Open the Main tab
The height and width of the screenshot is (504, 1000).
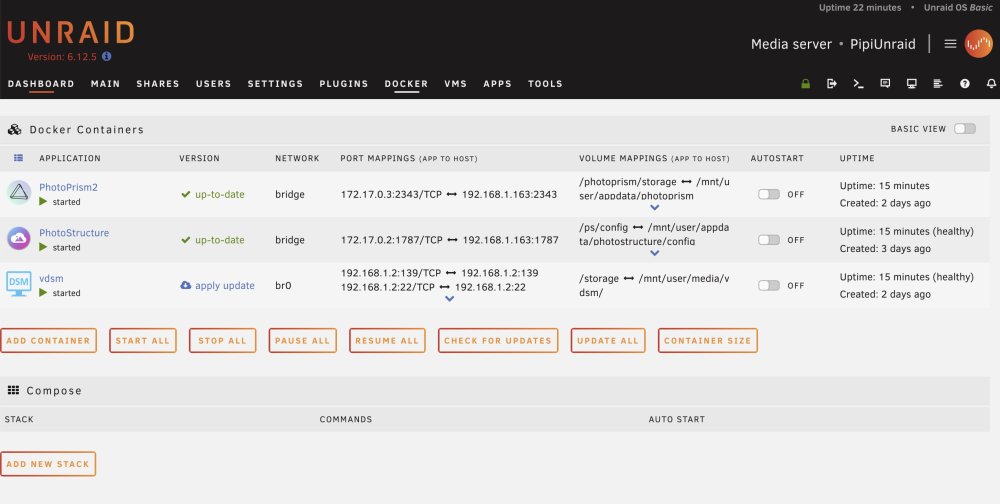tap(105, 84)
